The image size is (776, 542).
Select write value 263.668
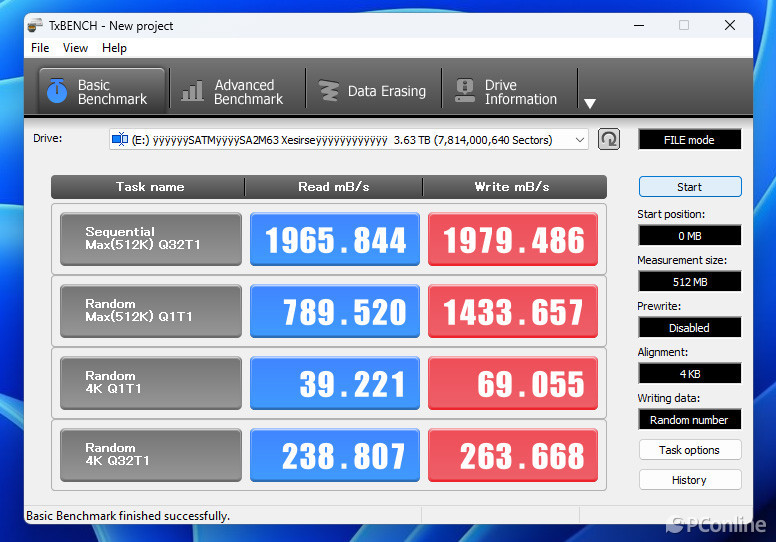click(513, 455)
